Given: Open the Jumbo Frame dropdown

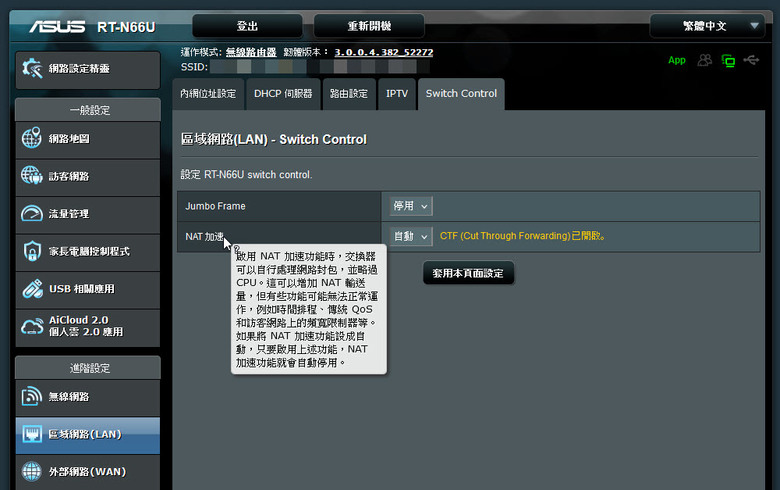Looking at the screenshot, I should click(411, 206).
